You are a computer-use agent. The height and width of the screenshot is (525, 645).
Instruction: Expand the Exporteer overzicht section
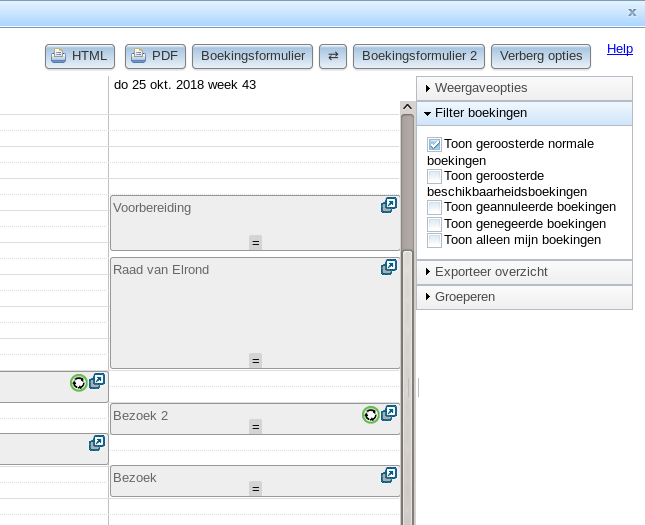pyautogui.click(x=524, y=272)
